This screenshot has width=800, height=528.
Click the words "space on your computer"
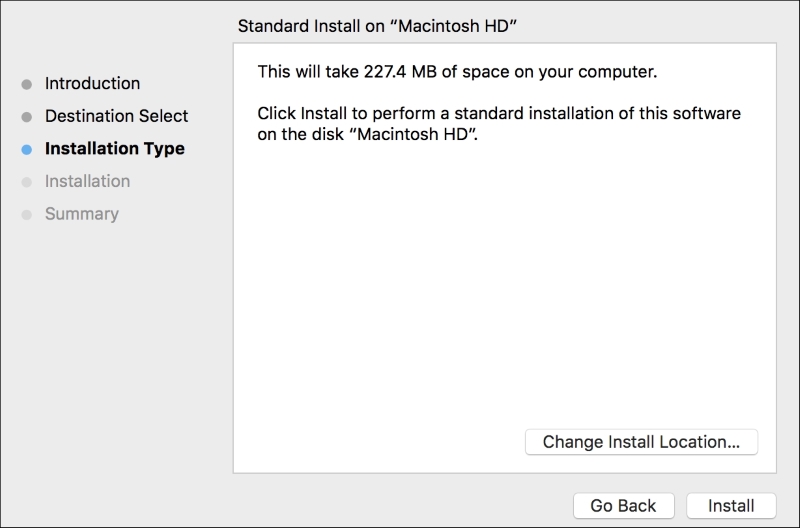[x=573, y=72]
